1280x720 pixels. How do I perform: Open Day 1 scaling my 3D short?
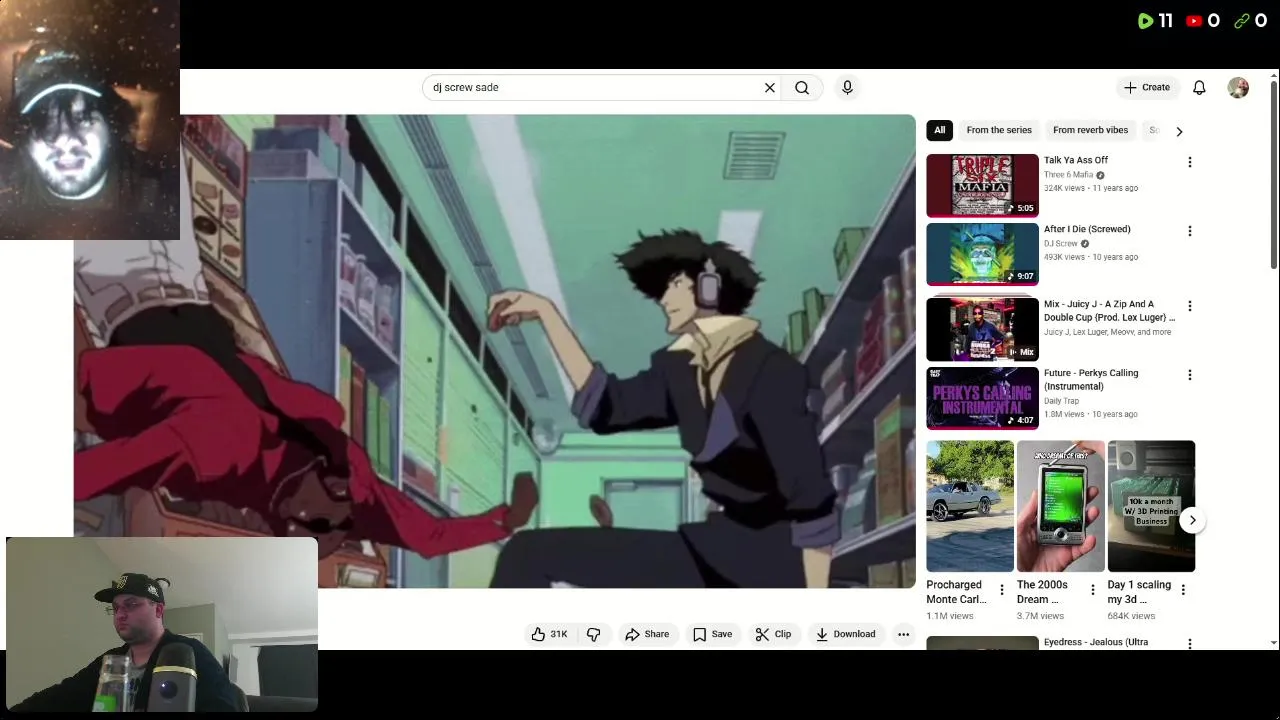click(x=1151, y=506)
